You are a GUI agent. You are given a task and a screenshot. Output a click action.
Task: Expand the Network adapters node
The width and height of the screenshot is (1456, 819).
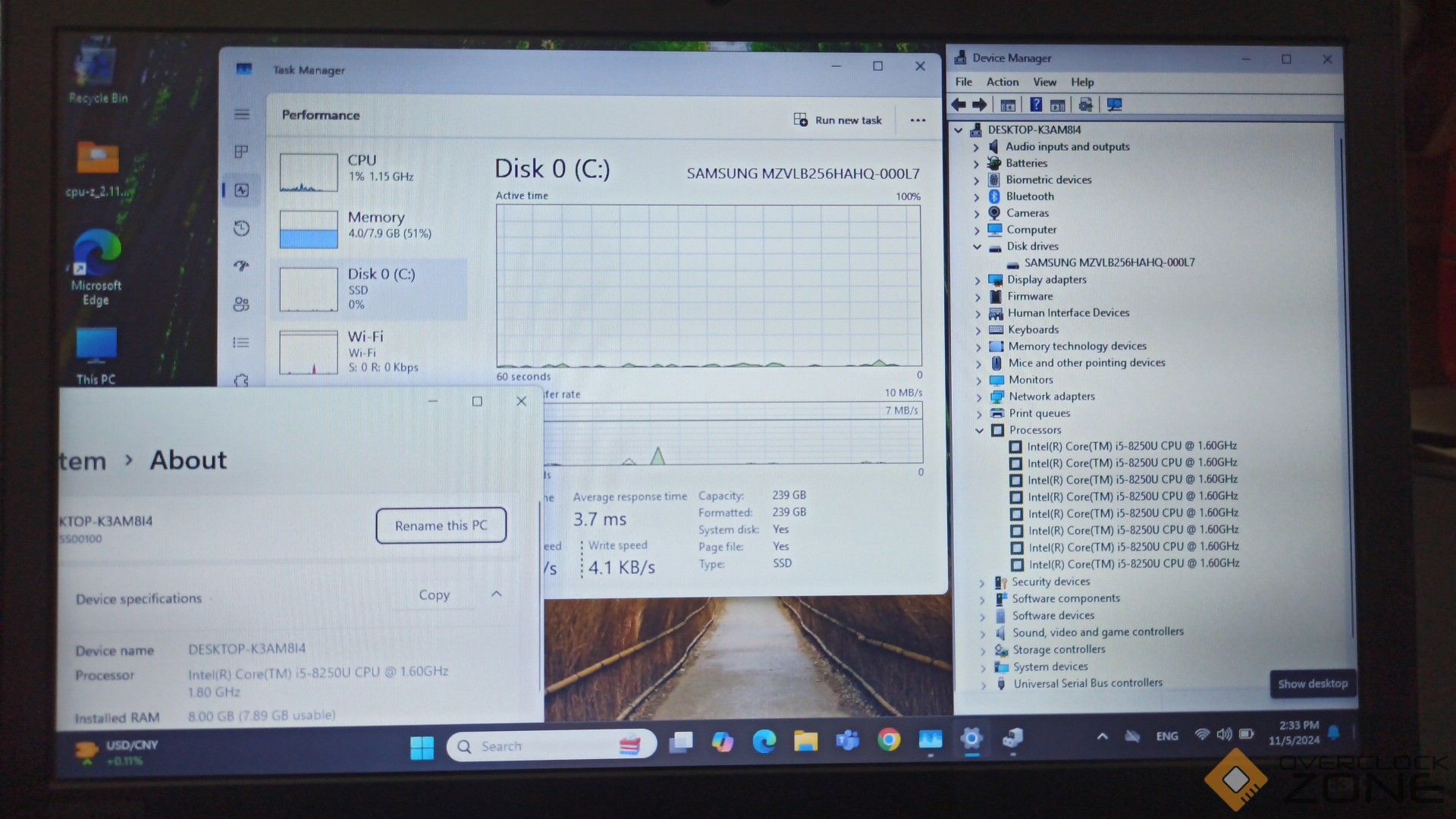(978, 397)
